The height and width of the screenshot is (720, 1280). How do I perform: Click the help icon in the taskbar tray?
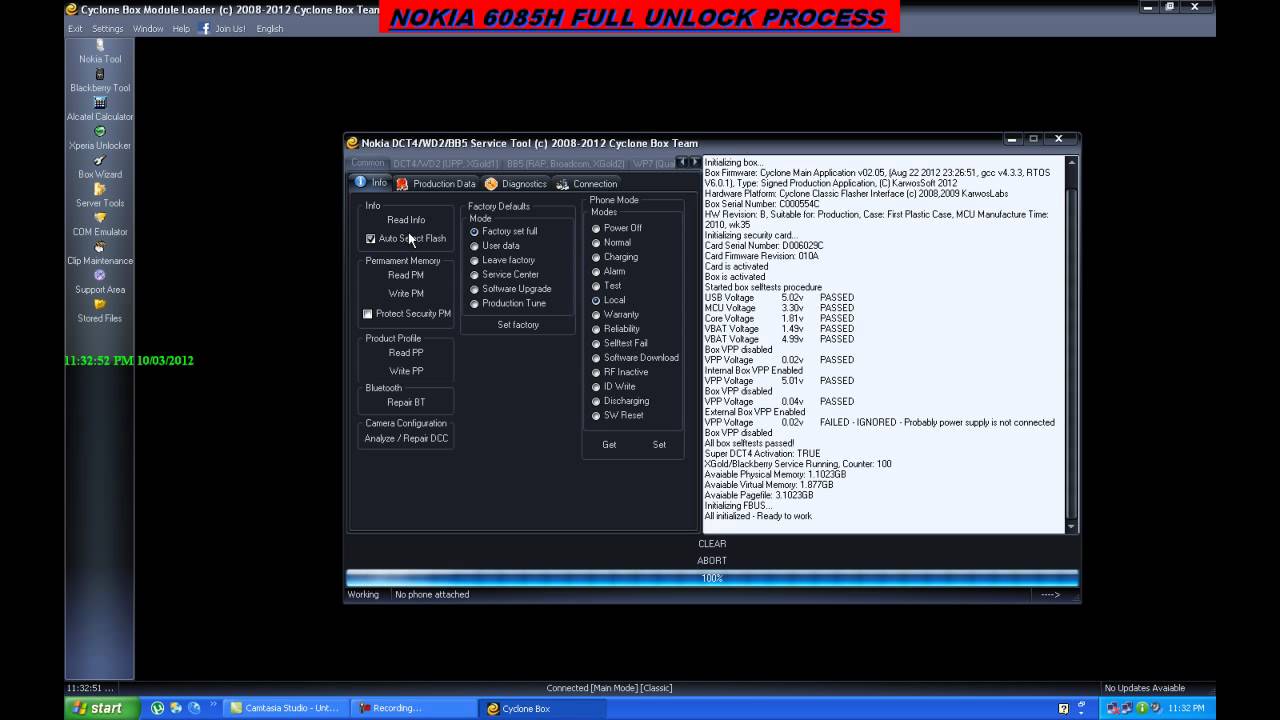[1063, 708]
